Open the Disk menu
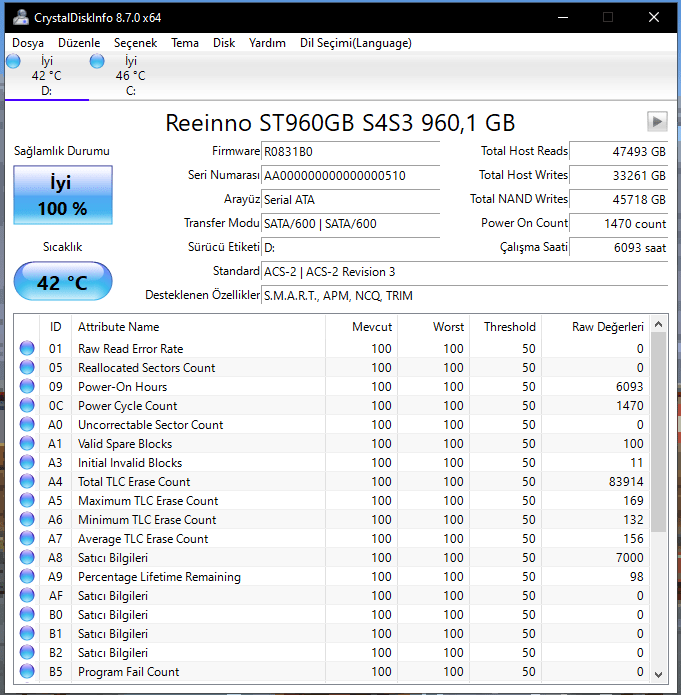This screenshot has width=681, height=695. coord(224,43)
